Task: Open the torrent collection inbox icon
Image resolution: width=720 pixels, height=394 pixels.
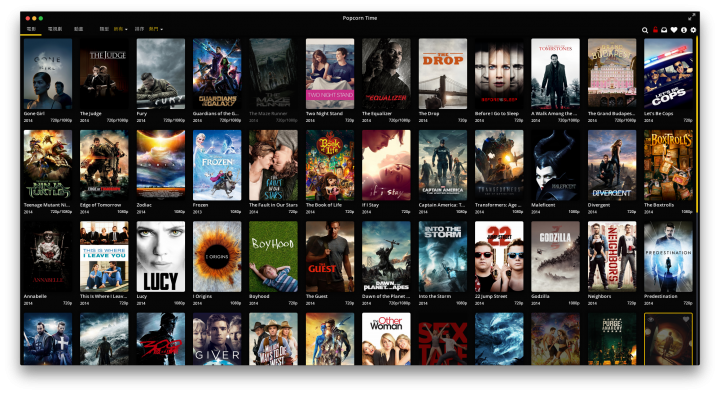Action: 664,30
